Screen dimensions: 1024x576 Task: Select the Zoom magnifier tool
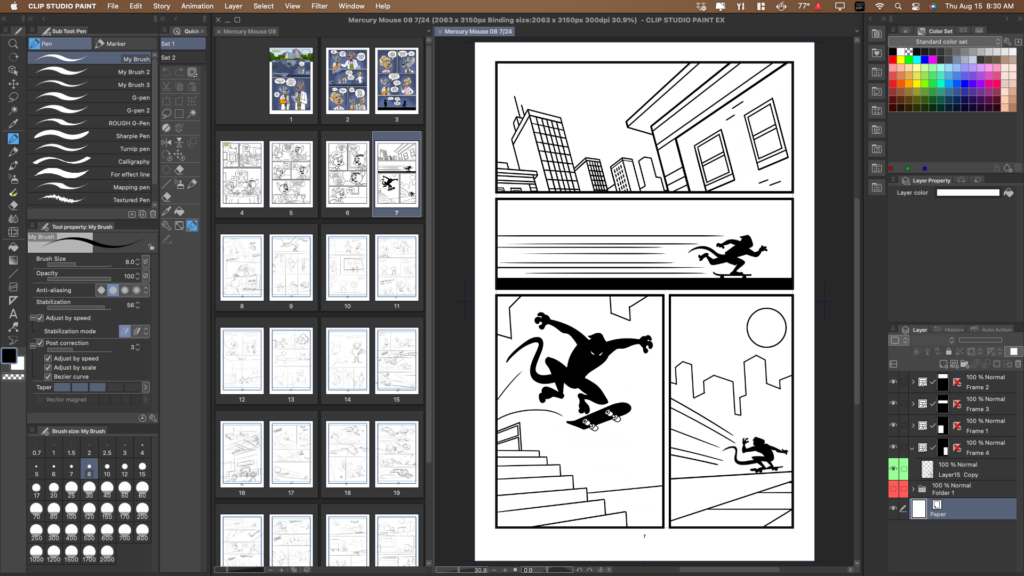click(13, 44)
